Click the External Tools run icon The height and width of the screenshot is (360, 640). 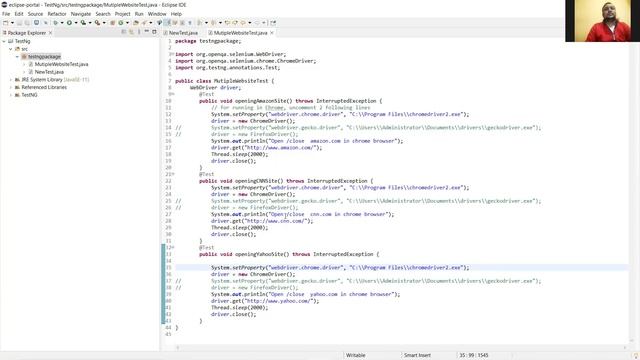[x=98, y=23]
